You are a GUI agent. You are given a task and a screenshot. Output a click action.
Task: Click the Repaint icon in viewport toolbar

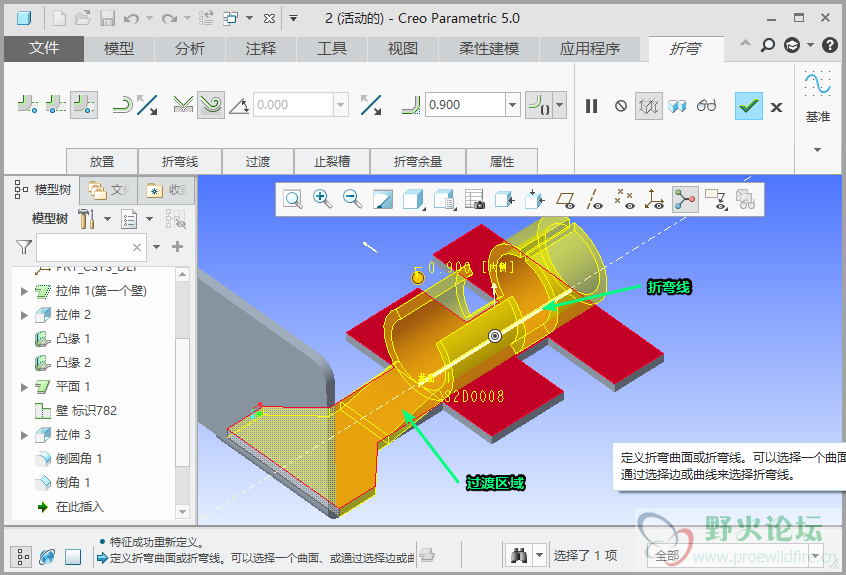pos(383,200)
